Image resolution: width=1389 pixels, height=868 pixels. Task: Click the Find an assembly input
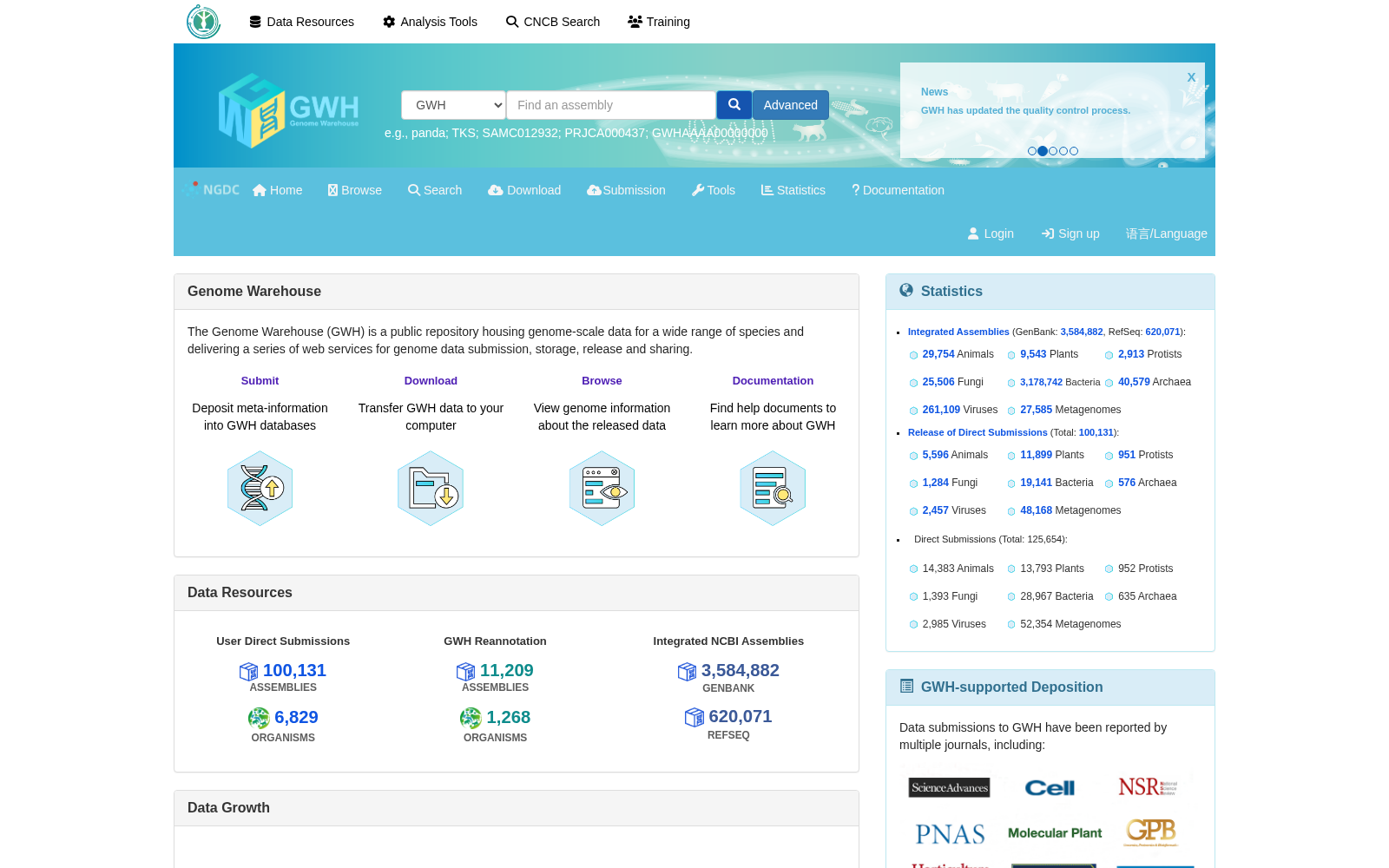point(611,105)
